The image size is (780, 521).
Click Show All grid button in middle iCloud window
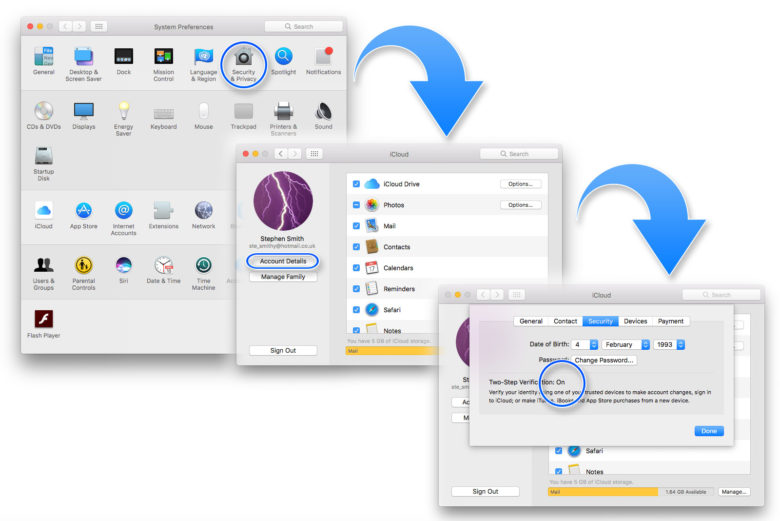click(x=314, y=154)
